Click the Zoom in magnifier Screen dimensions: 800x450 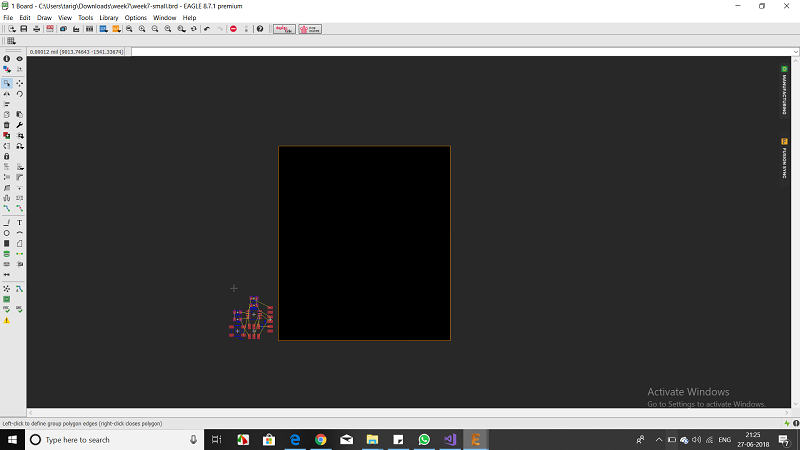pos(142,29)
